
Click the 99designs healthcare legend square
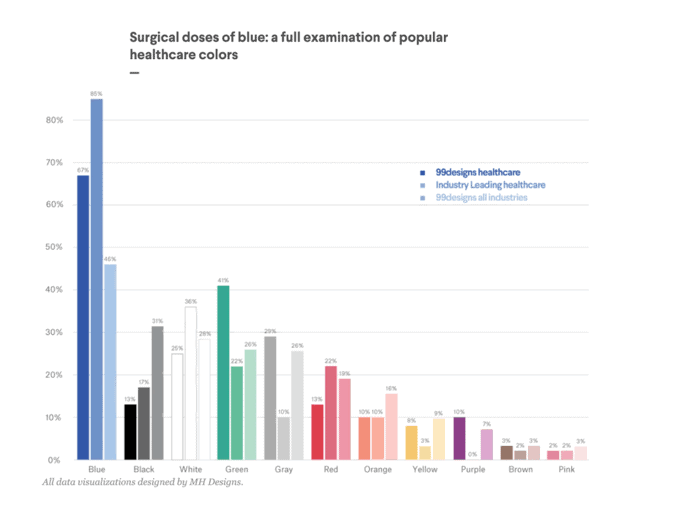coord(423,173)
